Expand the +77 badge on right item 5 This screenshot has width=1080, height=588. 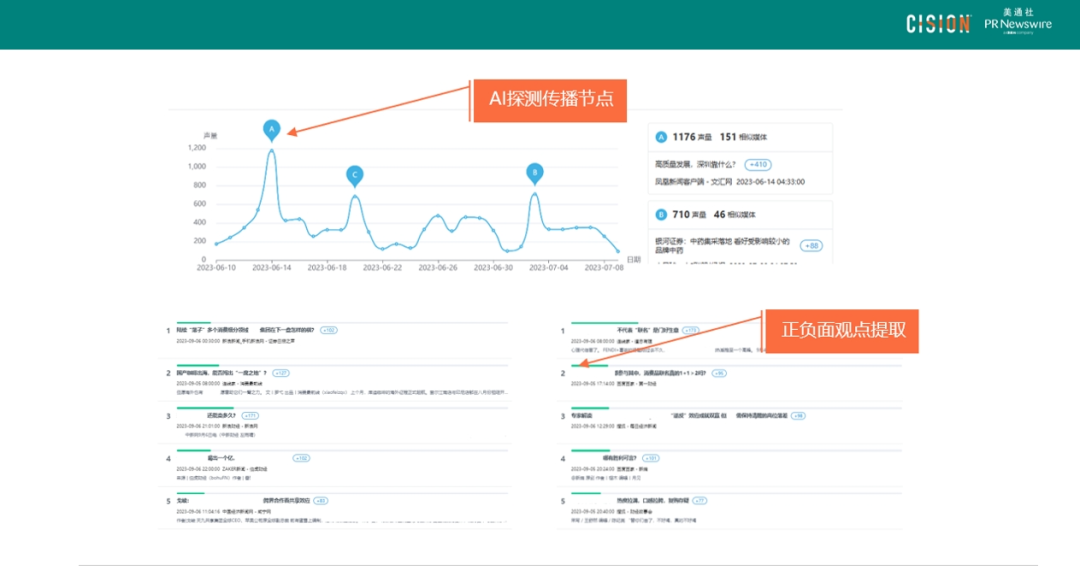[x=700, y=500]
